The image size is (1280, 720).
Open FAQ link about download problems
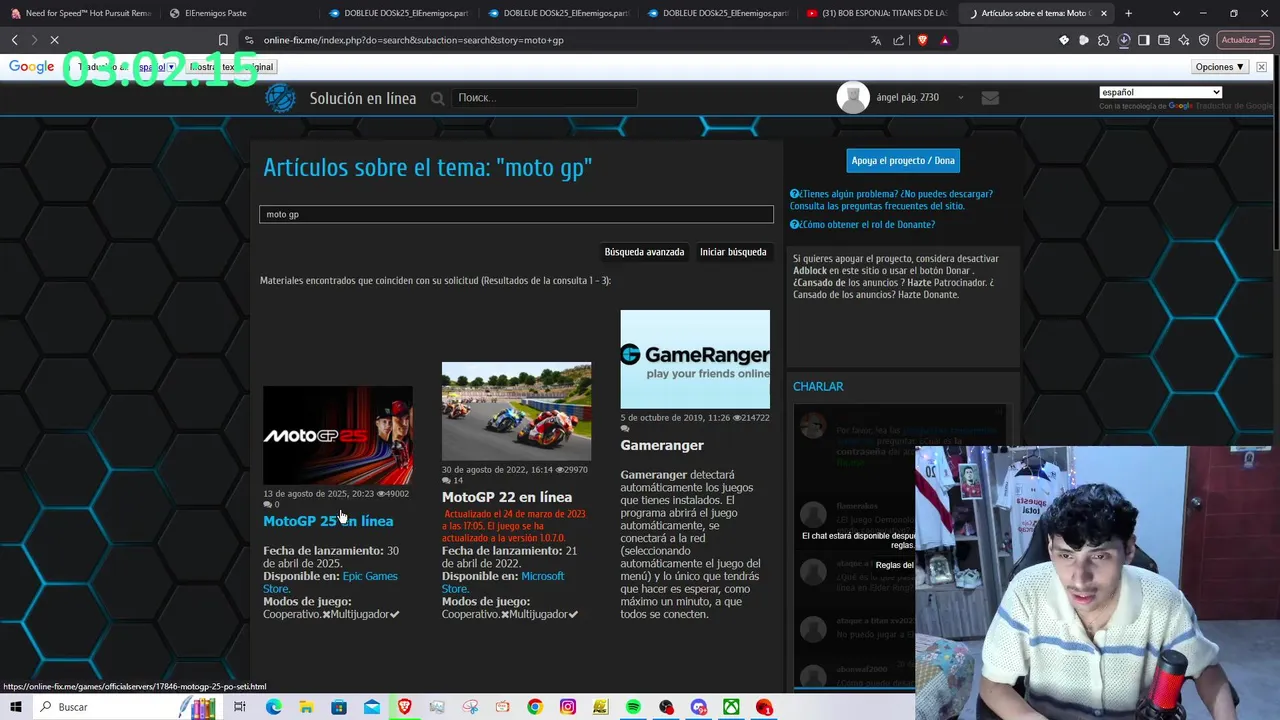coord(891,200)
